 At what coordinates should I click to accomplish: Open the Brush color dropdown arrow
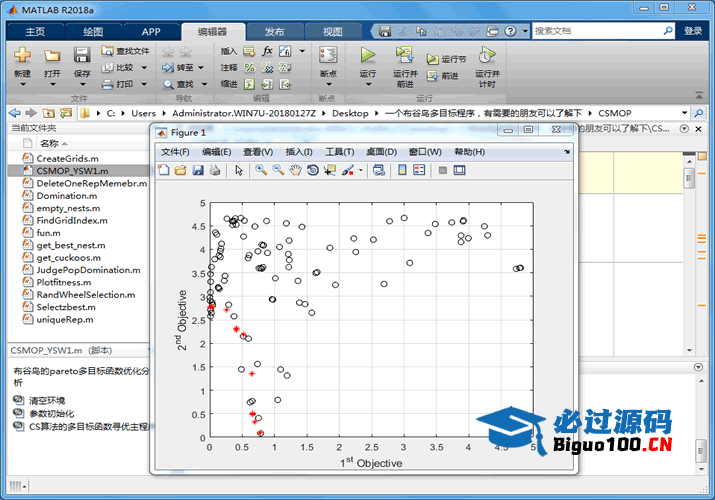click(x=358, y=171)
